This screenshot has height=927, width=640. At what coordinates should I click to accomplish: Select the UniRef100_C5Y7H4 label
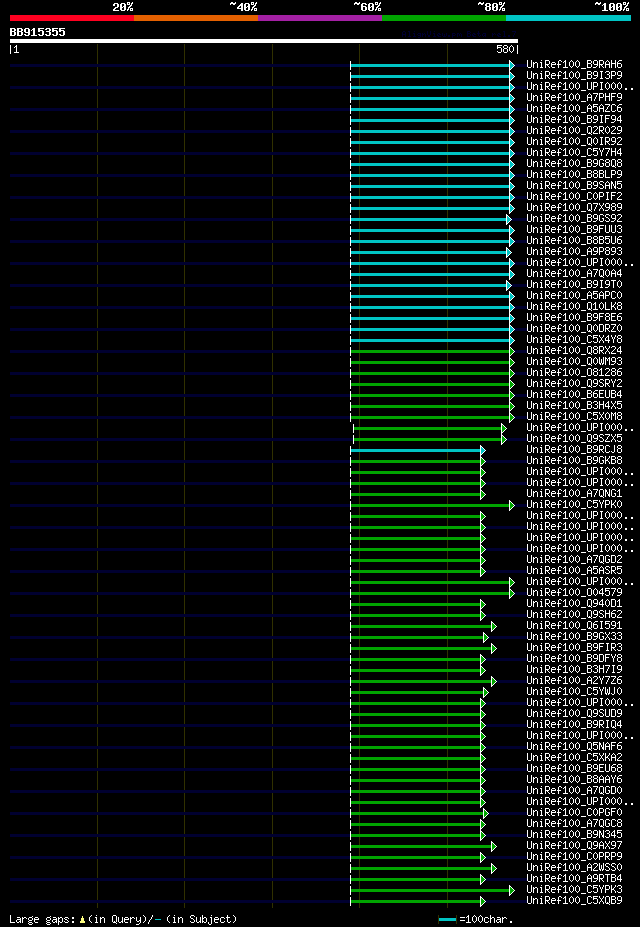[x=574, y=153]
